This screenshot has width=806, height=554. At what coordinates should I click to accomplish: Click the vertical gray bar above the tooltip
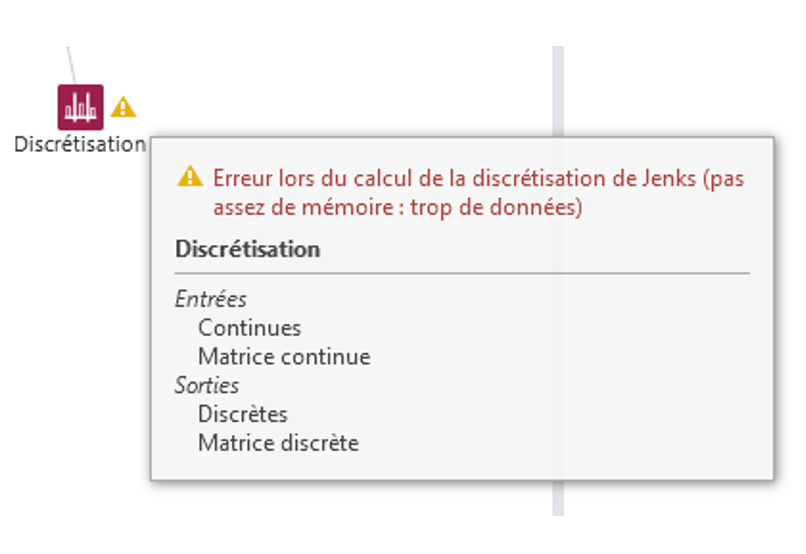[558, 91]
